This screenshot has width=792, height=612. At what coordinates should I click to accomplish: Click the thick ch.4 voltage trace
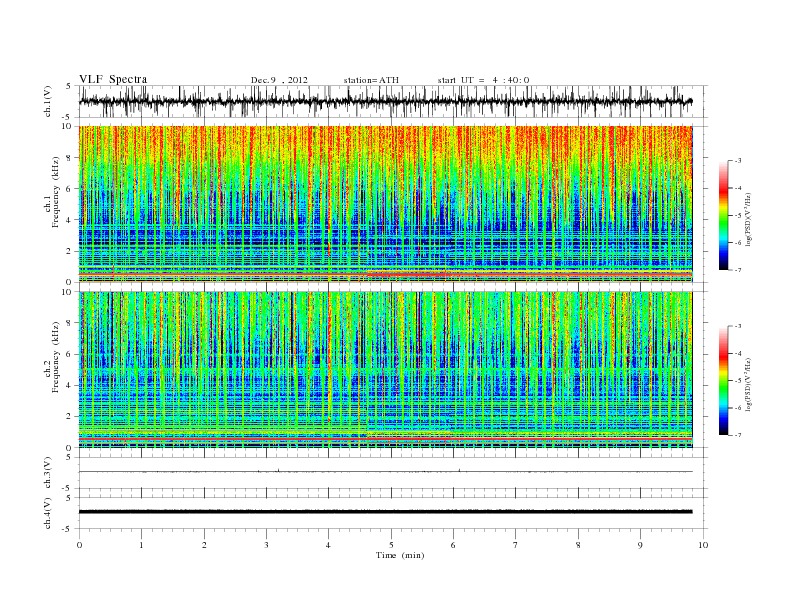385,512
